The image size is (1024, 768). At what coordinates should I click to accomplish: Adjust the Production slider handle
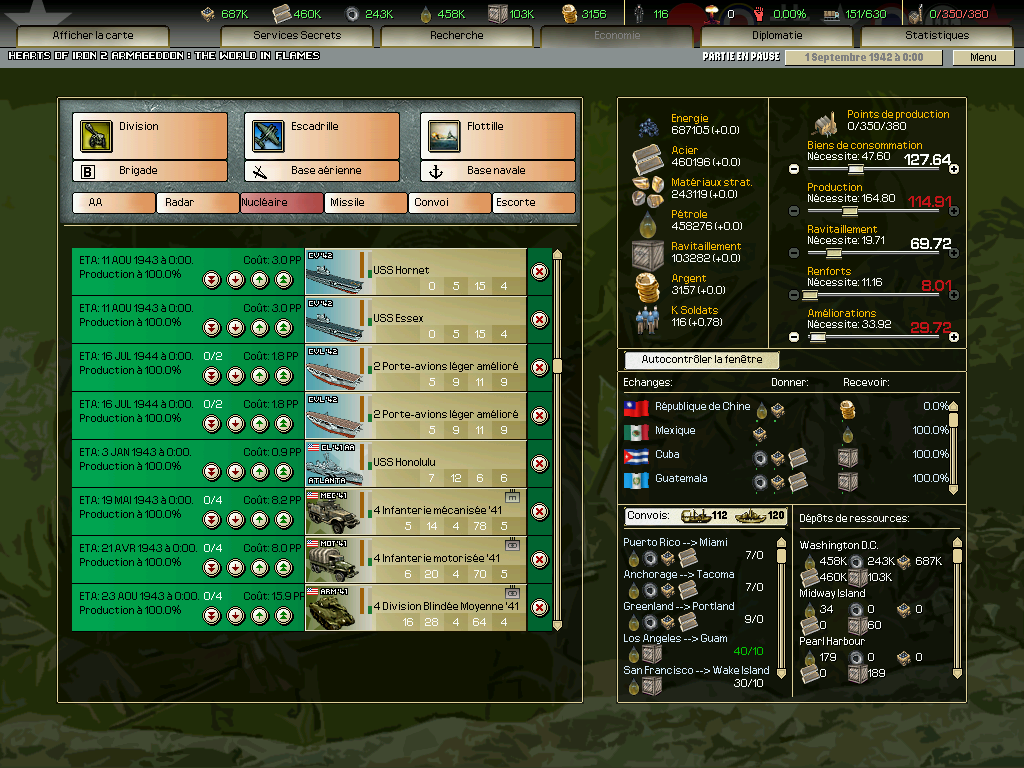tap(850, 211)
